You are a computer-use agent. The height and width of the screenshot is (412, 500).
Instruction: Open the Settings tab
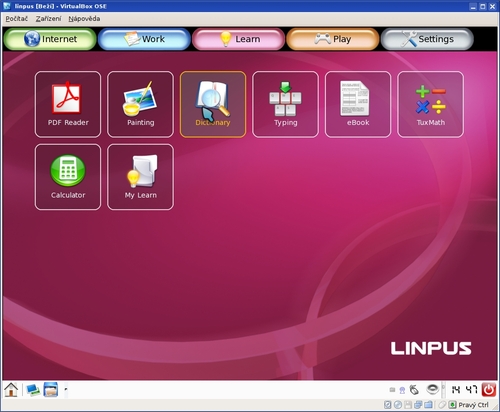(x=427, y=39)
